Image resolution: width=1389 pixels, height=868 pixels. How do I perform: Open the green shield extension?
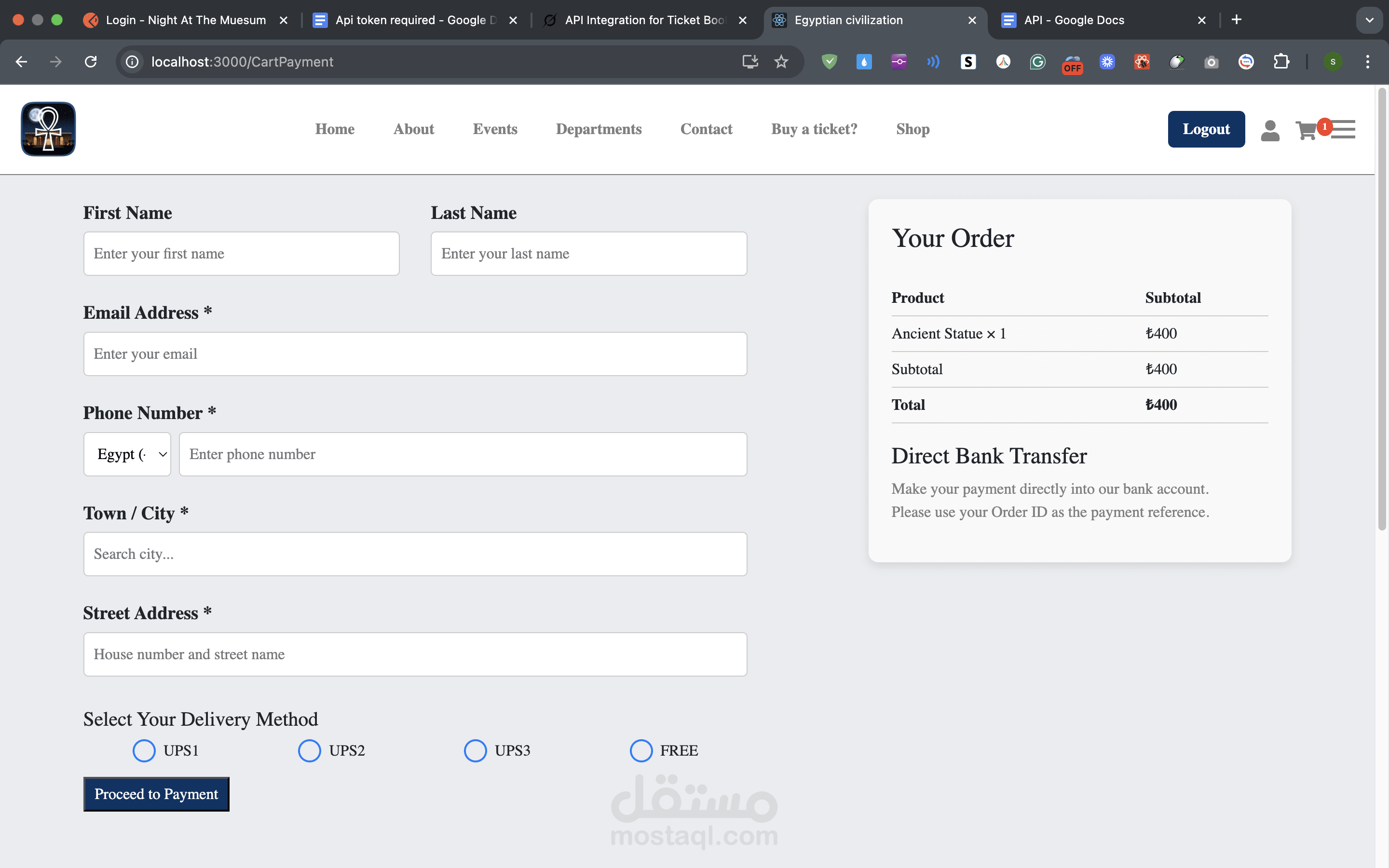tap(830, 62)
